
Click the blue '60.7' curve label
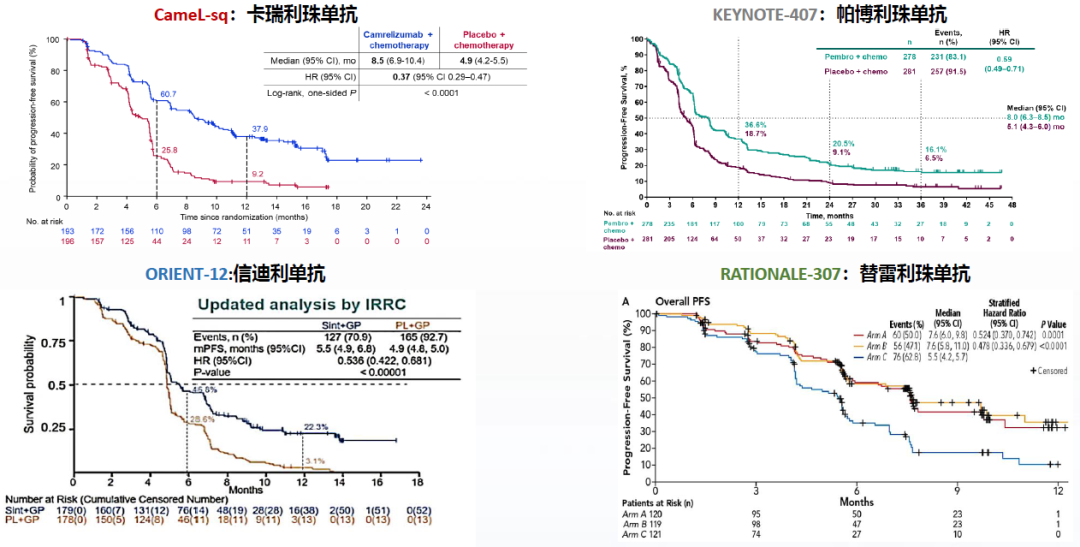coord(169,92)
